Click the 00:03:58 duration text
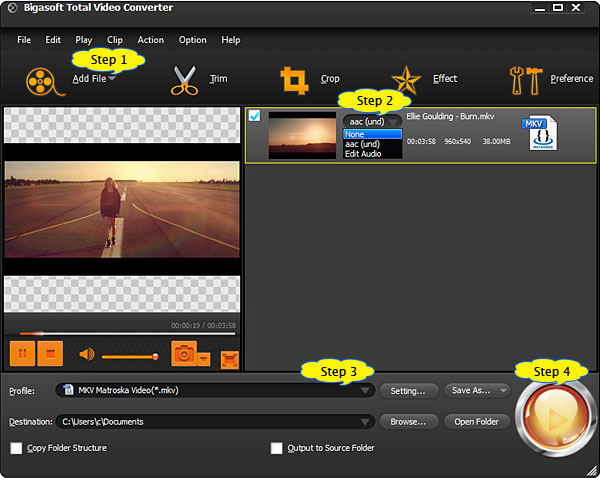 pyautogui.click(x=421, y=141)
